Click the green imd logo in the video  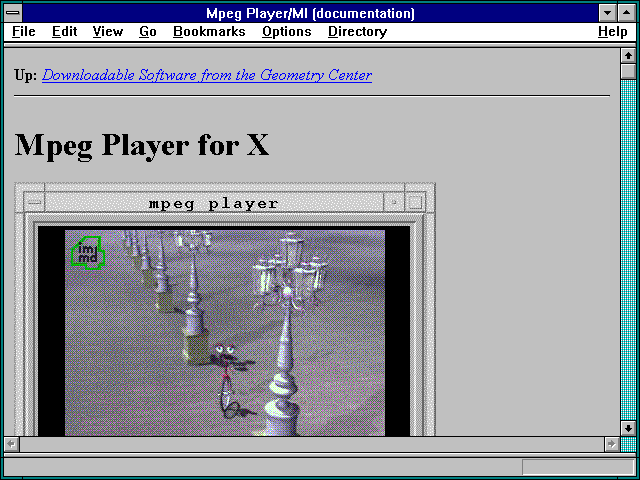click(x=88, y=253)
